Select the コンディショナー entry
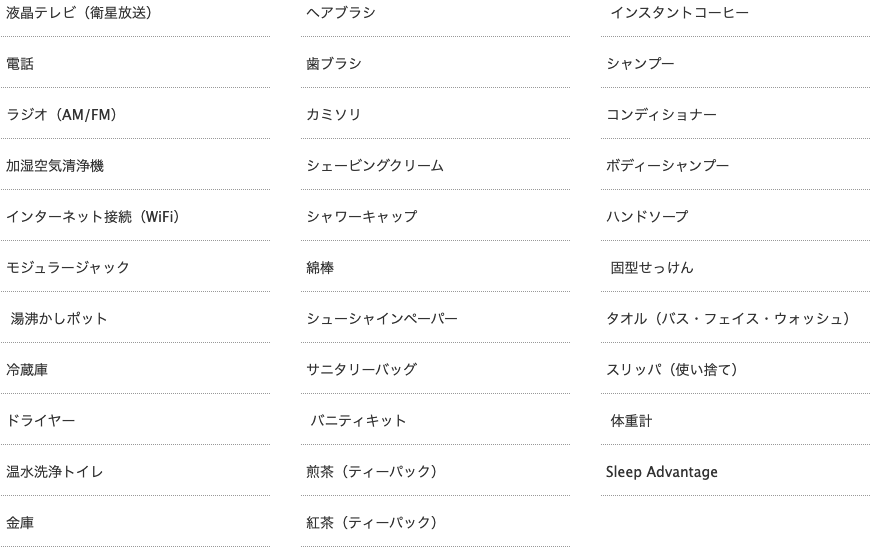873x554 pixels. tap(661, 115)
